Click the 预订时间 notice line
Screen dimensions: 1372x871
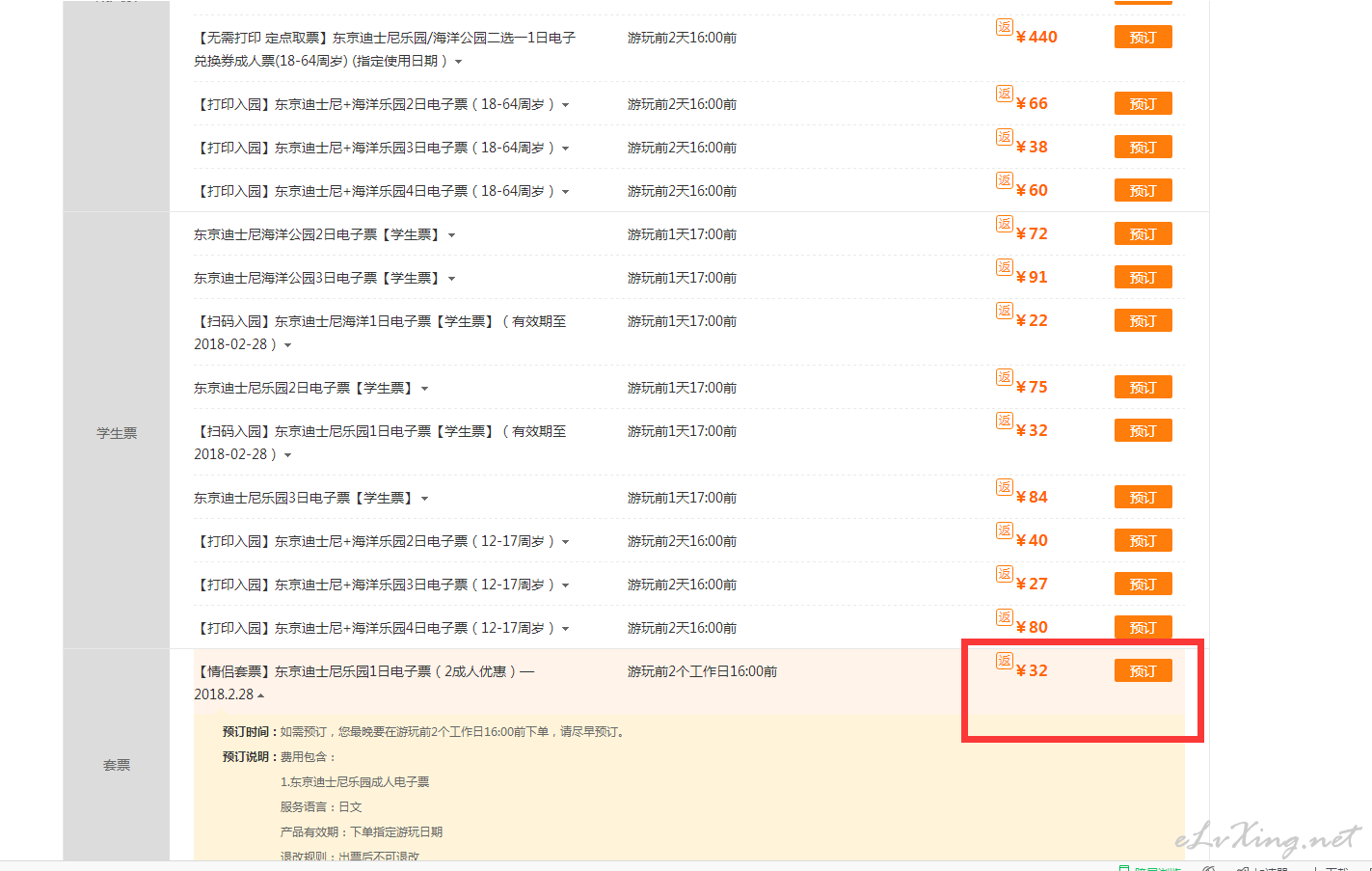[x=425, y=732]
